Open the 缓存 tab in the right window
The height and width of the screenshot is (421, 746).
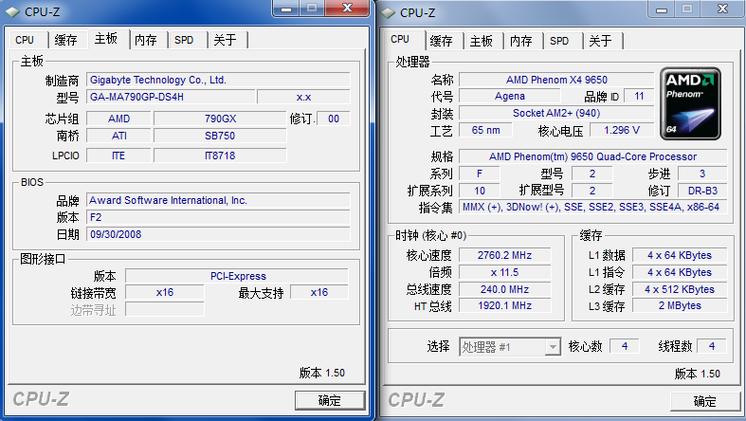click(x=441, y=41)
